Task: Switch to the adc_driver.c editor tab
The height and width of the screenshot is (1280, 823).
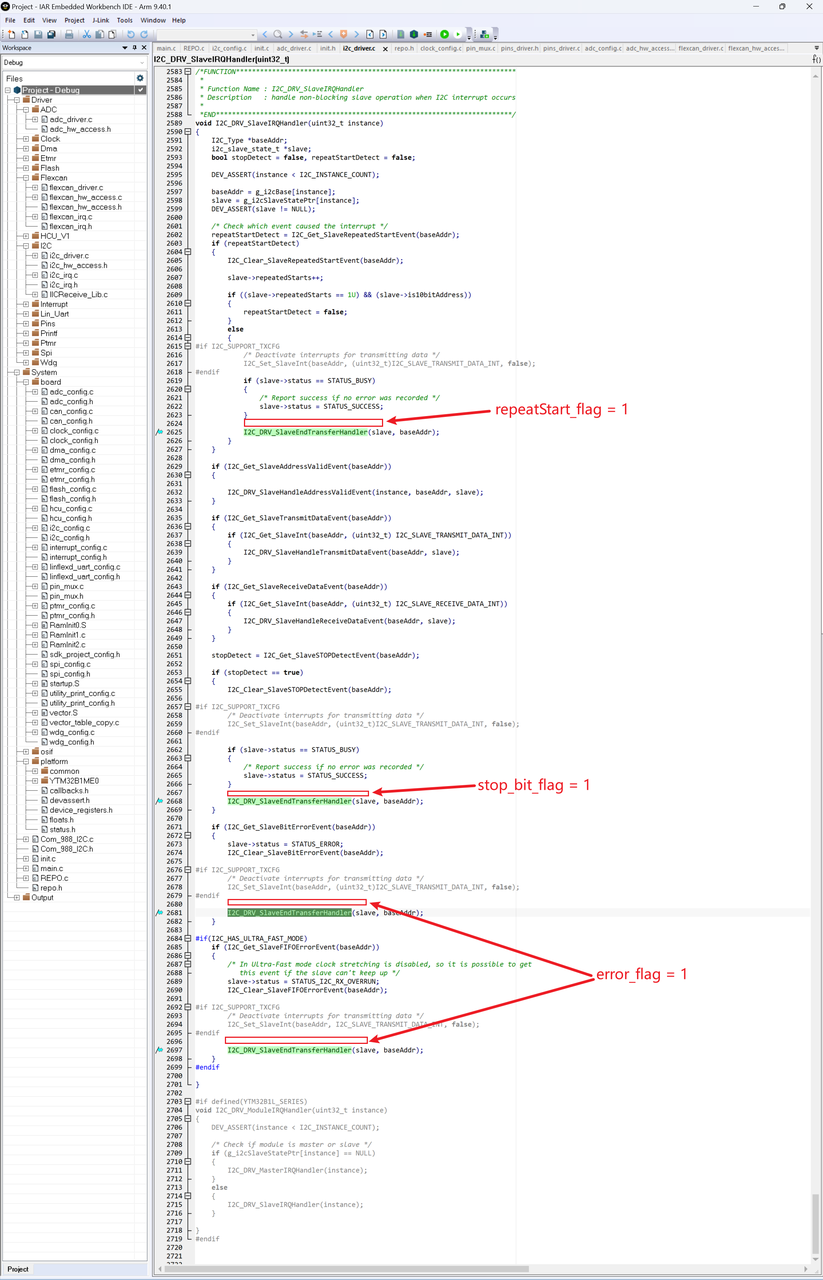Action: (293, 48)
